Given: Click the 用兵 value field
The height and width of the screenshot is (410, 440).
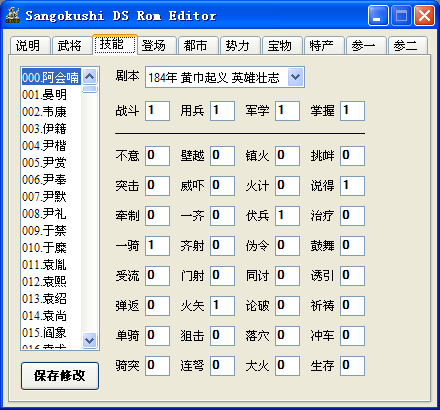Looking at the screenshot, I should 222,111.
